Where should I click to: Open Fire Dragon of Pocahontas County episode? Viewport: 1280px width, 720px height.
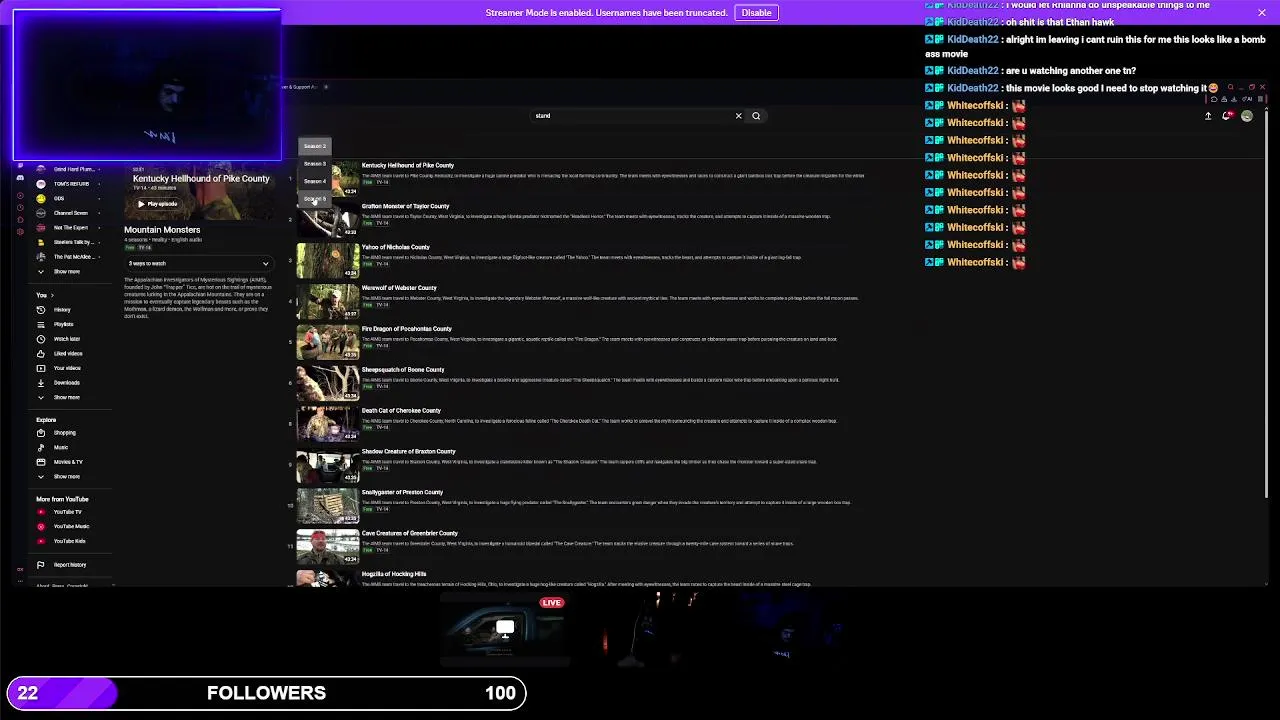pyautogui.click(x=407, y=329)
